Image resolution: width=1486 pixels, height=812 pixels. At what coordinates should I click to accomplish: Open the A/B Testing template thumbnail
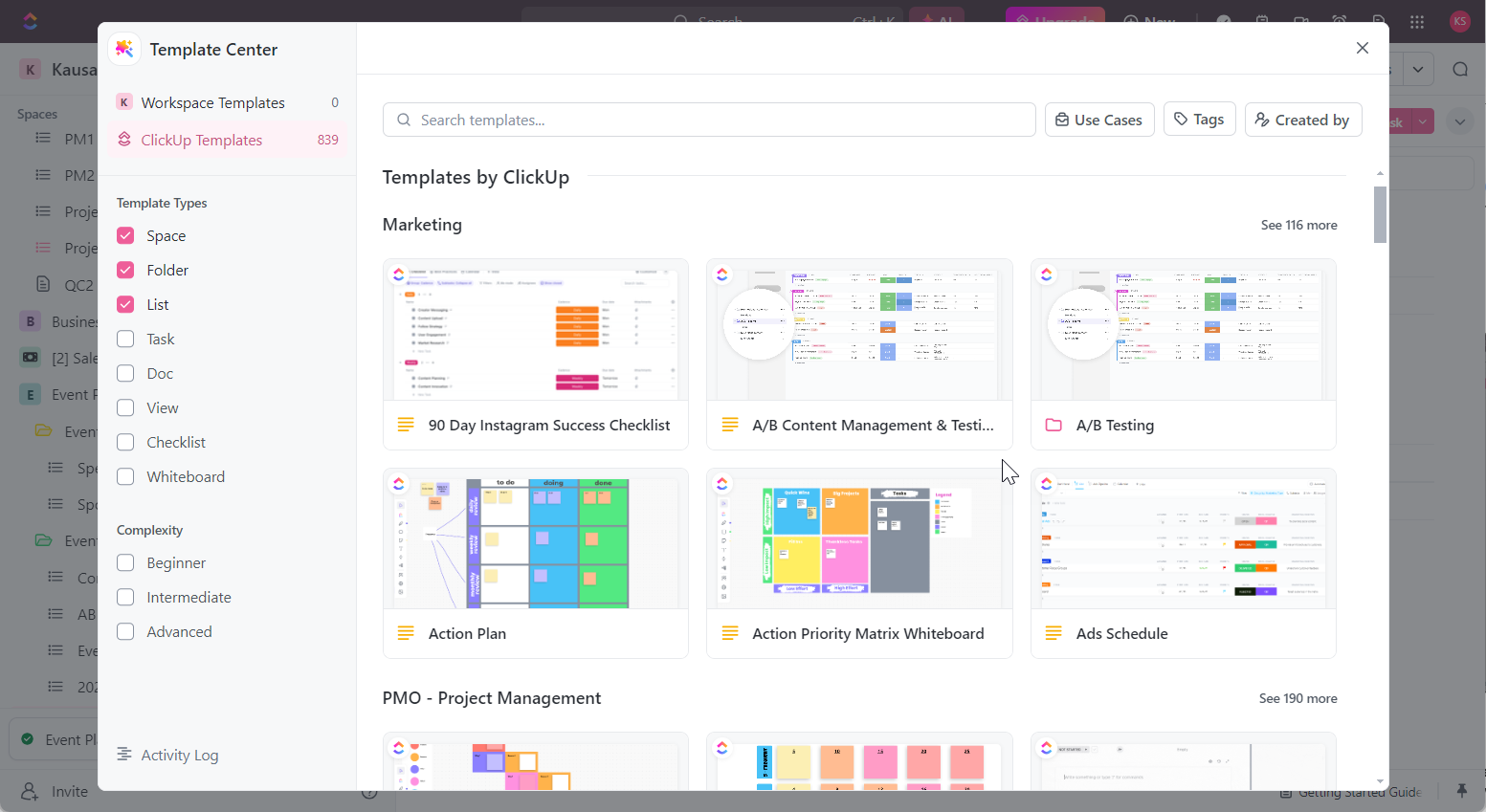pyautogui.click(x=1184, y=330)
